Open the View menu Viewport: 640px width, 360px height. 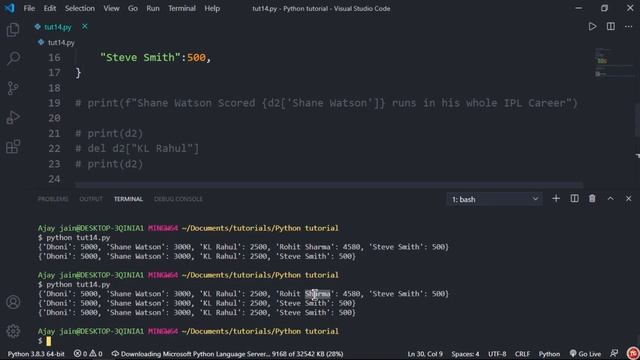(x=111, y=8)
